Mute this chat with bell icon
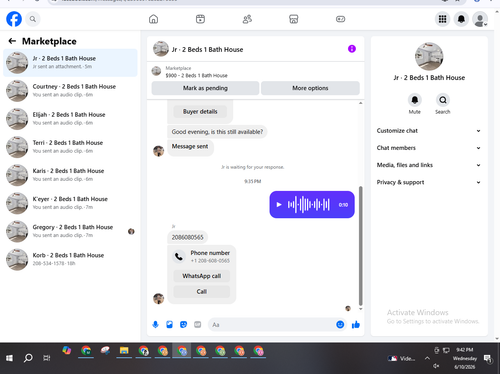Viewport: 500px width, 374px height. click(x=415, y=100)
